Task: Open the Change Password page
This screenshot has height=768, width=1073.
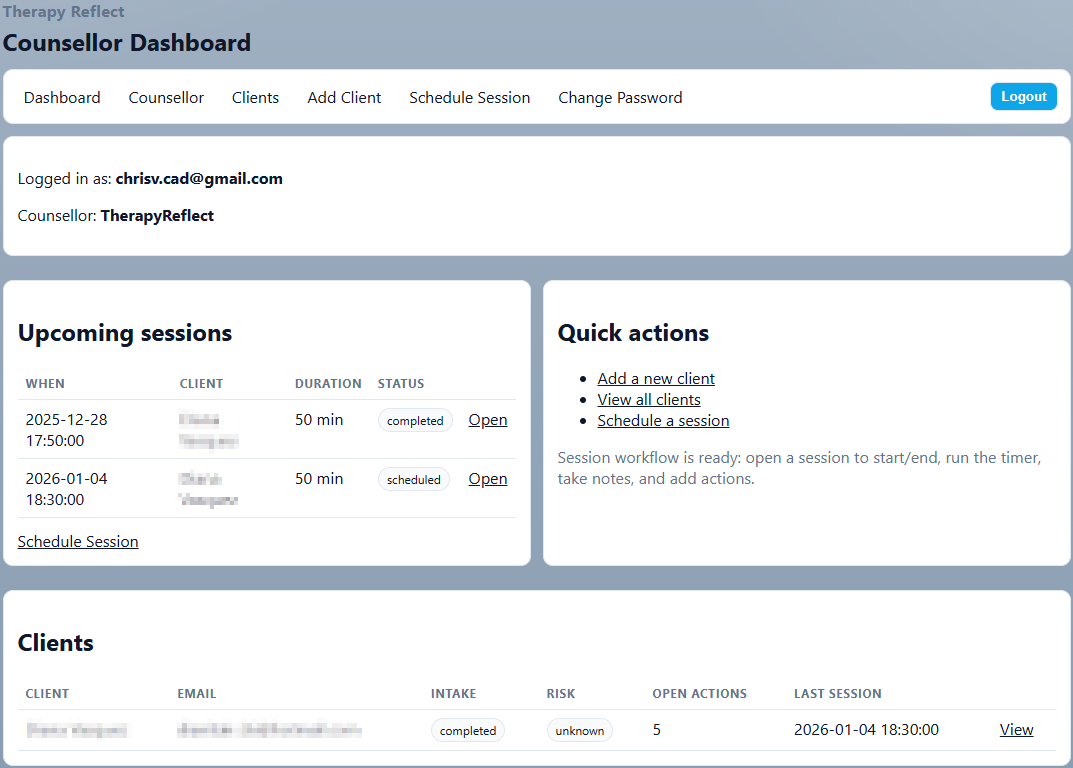Action: pos(620,97)
